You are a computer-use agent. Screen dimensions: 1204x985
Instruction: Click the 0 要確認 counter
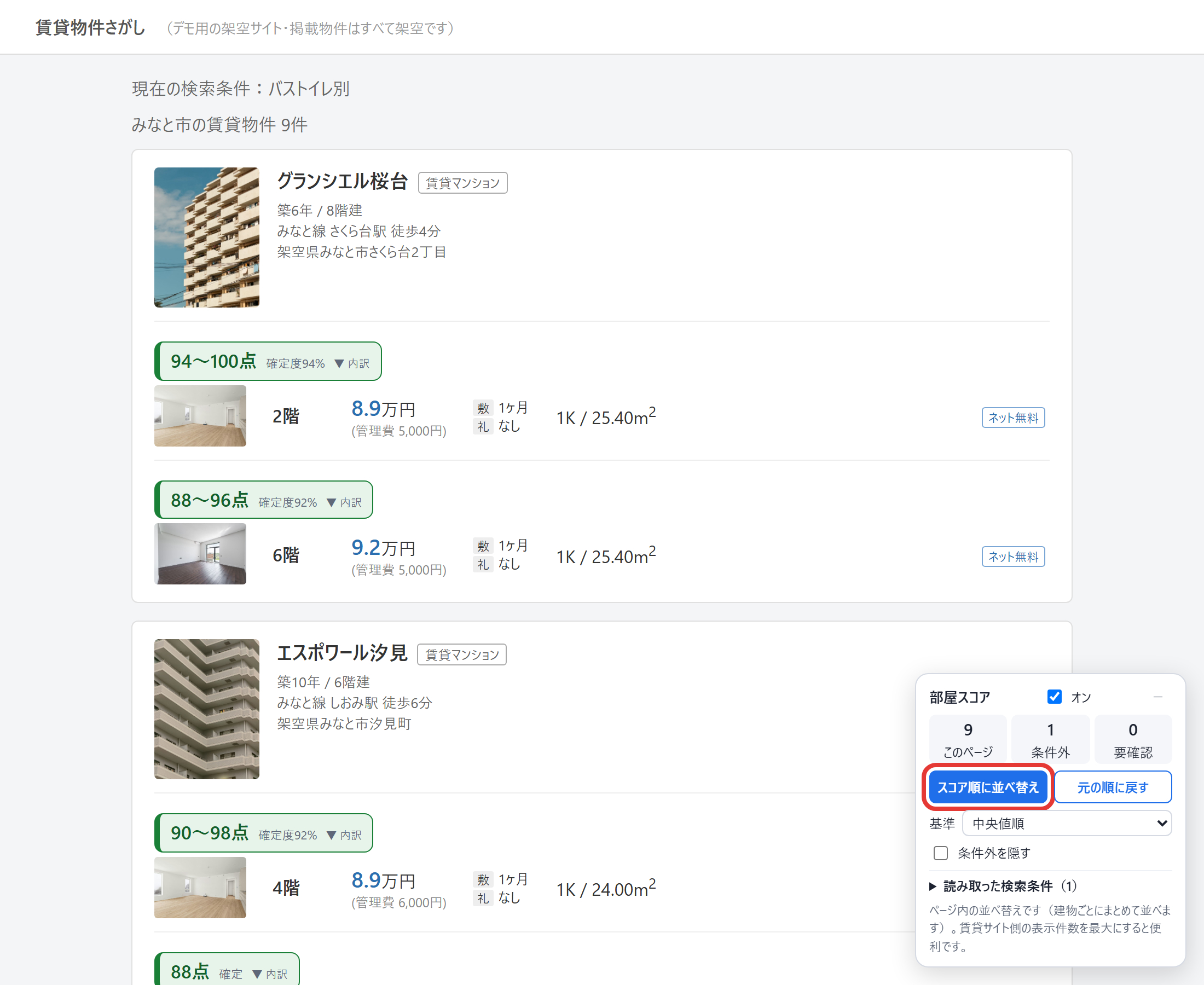pyautogui.click(x=1133, y=739)
